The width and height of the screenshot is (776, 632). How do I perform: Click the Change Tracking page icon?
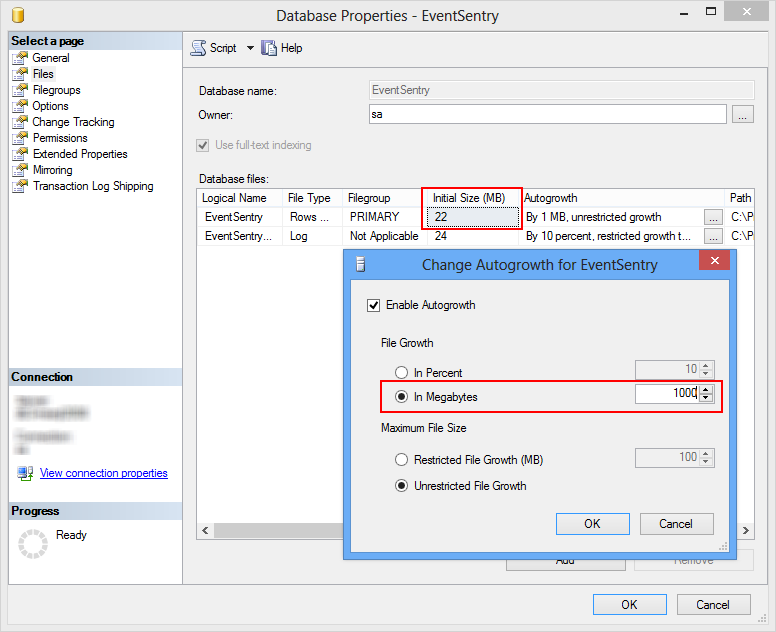[x=20, y=122]
